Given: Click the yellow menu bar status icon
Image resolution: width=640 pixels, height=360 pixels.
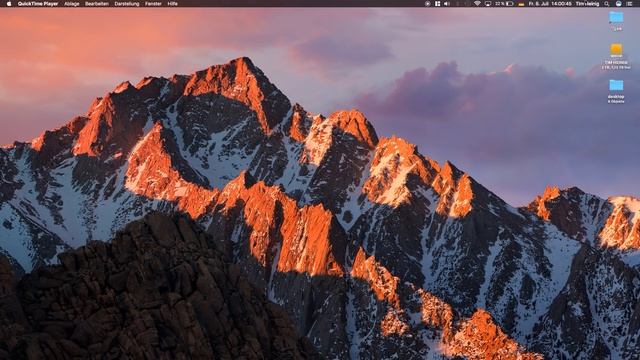Looking at the screenshot, I should [x=521, y=4].
